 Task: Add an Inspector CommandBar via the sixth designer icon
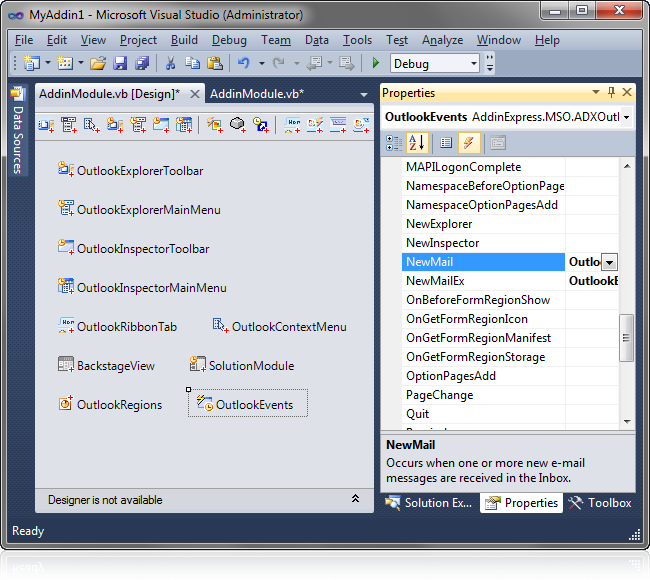click(161, 125)
